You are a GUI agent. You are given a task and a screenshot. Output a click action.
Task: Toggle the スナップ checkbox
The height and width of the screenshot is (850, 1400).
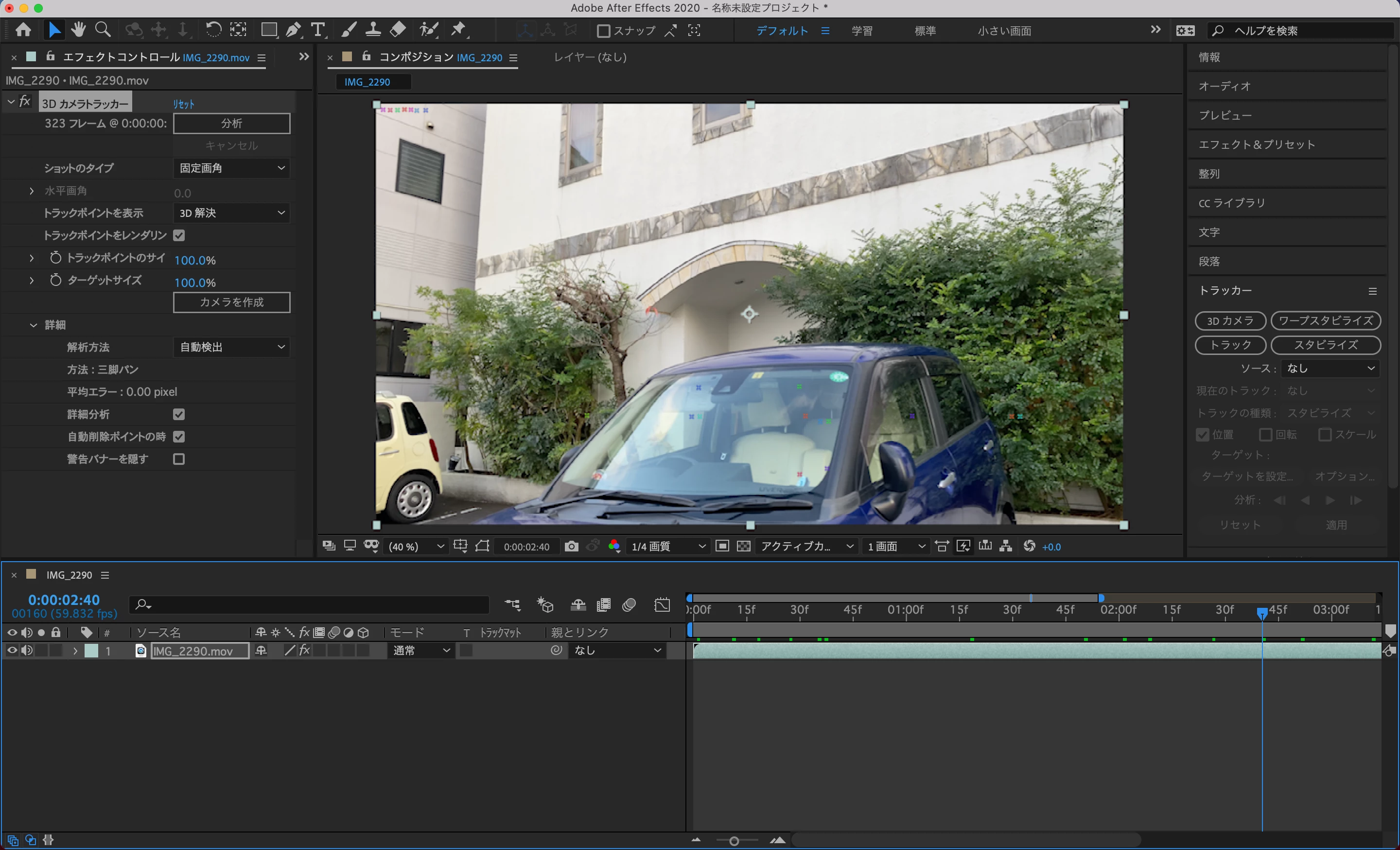tap(603, 31)
